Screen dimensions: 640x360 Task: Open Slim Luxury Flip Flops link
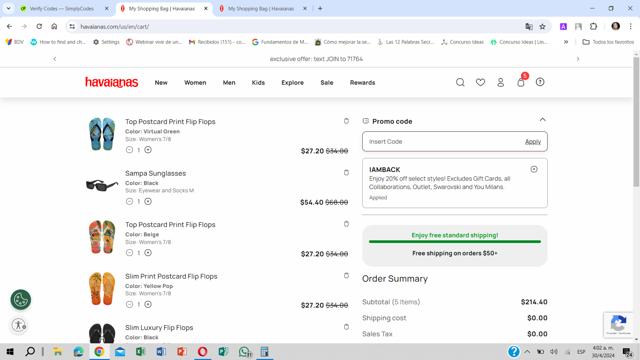159,327
